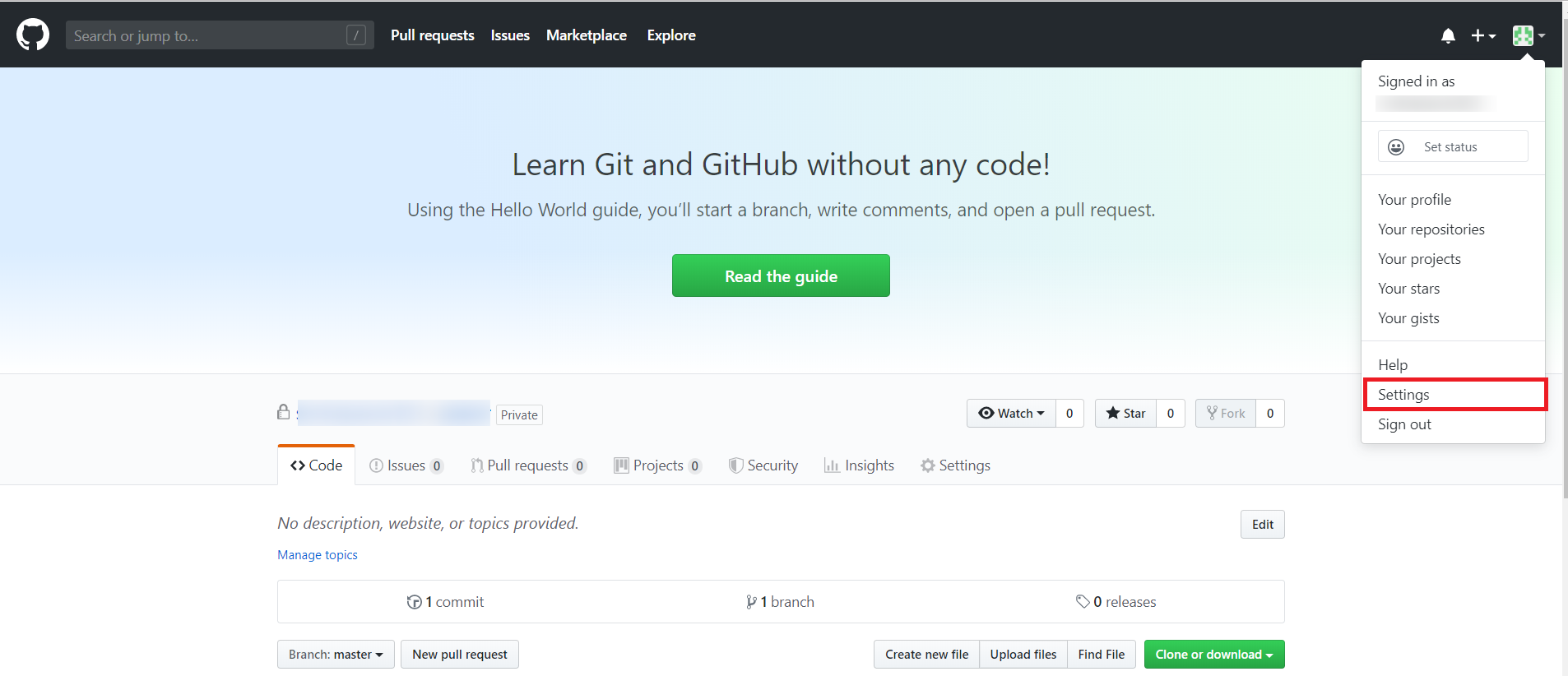This screenshot has width=1568, height=676.
Task: View the 0 releases link
Action: tap(1116, 602)
